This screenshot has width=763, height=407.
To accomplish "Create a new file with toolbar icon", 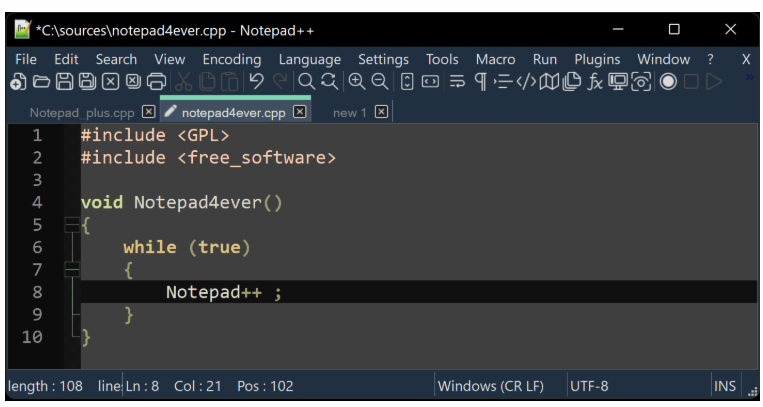I will pyautogui.click(x=18, y=81).
